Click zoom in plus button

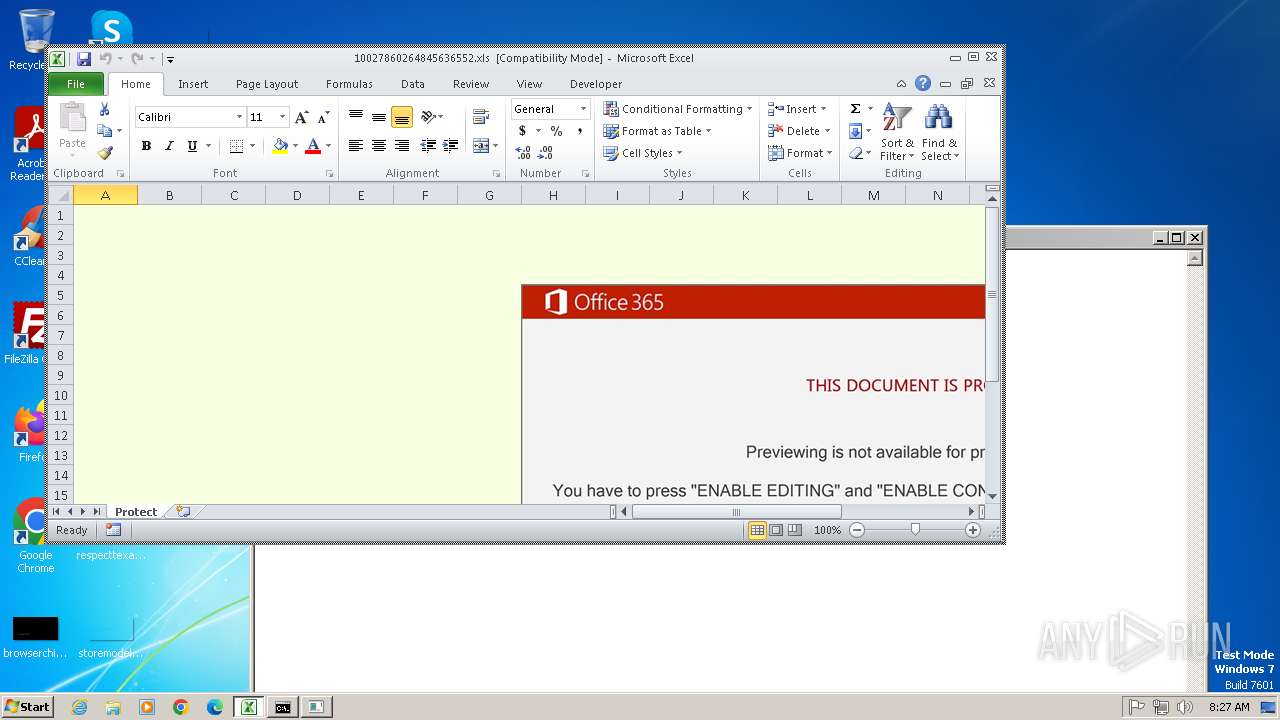click(x=973, y=530)
